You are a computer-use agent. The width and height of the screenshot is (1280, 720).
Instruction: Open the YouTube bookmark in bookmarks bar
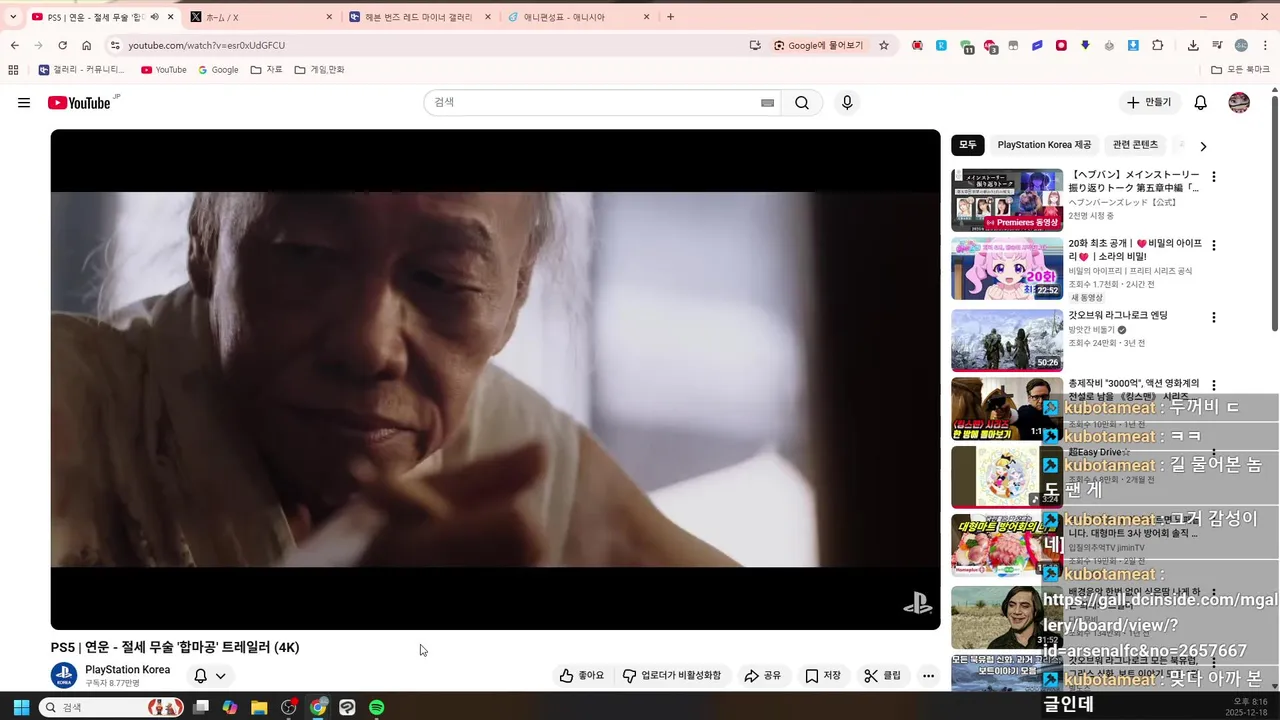coord(164,70)
